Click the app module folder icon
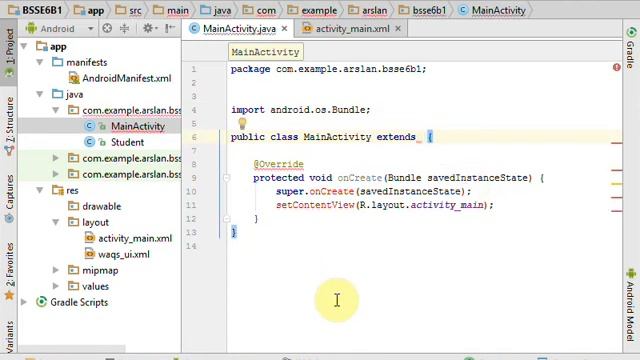 pyautogui.click(x=42, y=46)
